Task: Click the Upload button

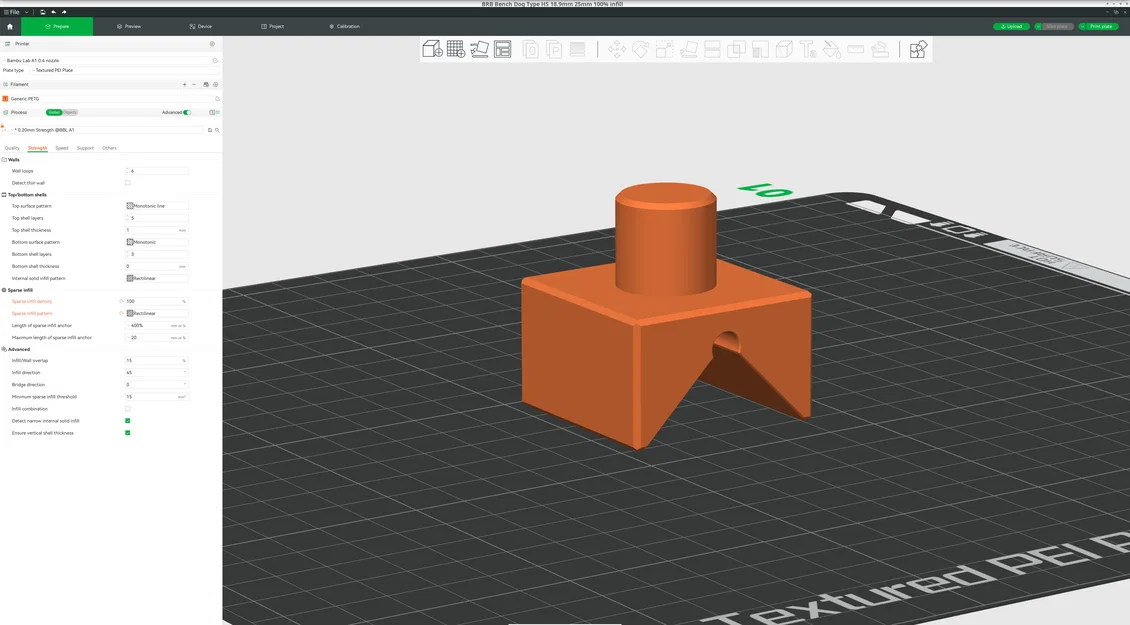Action: coord(1011,27)
